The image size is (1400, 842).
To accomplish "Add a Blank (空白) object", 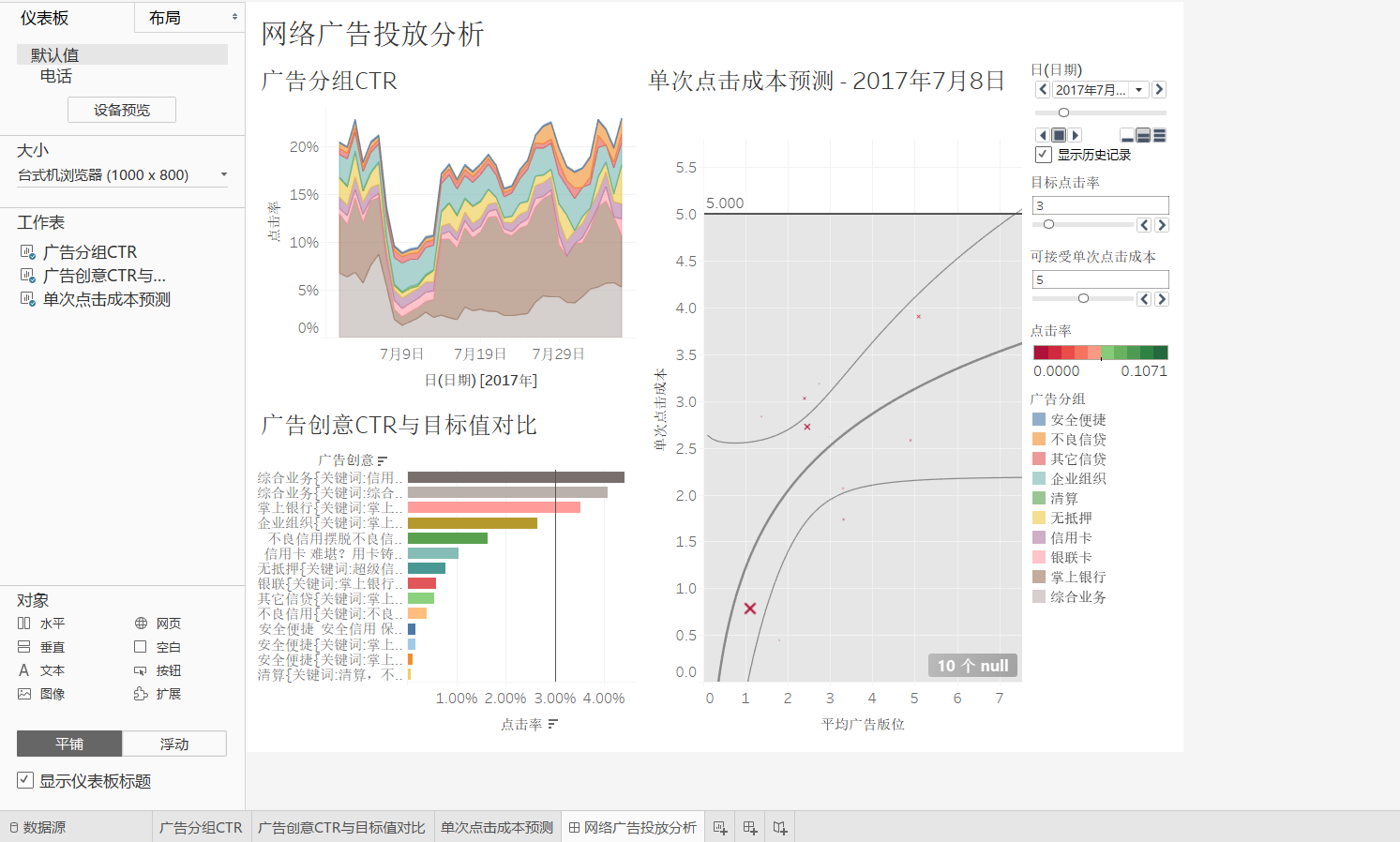I will [158, 647].
